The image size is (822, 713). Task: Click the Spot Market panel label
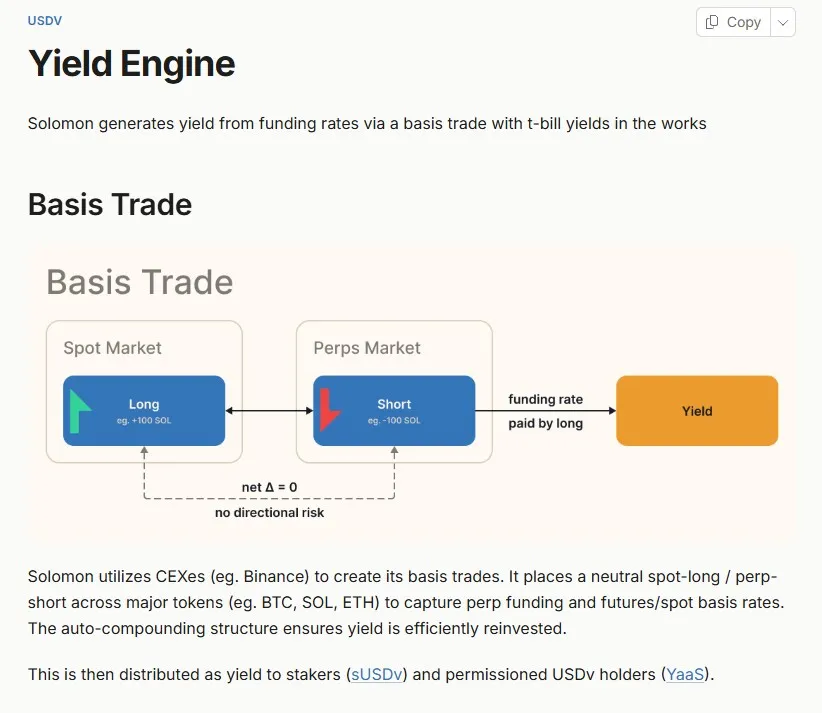coord(112,348)
